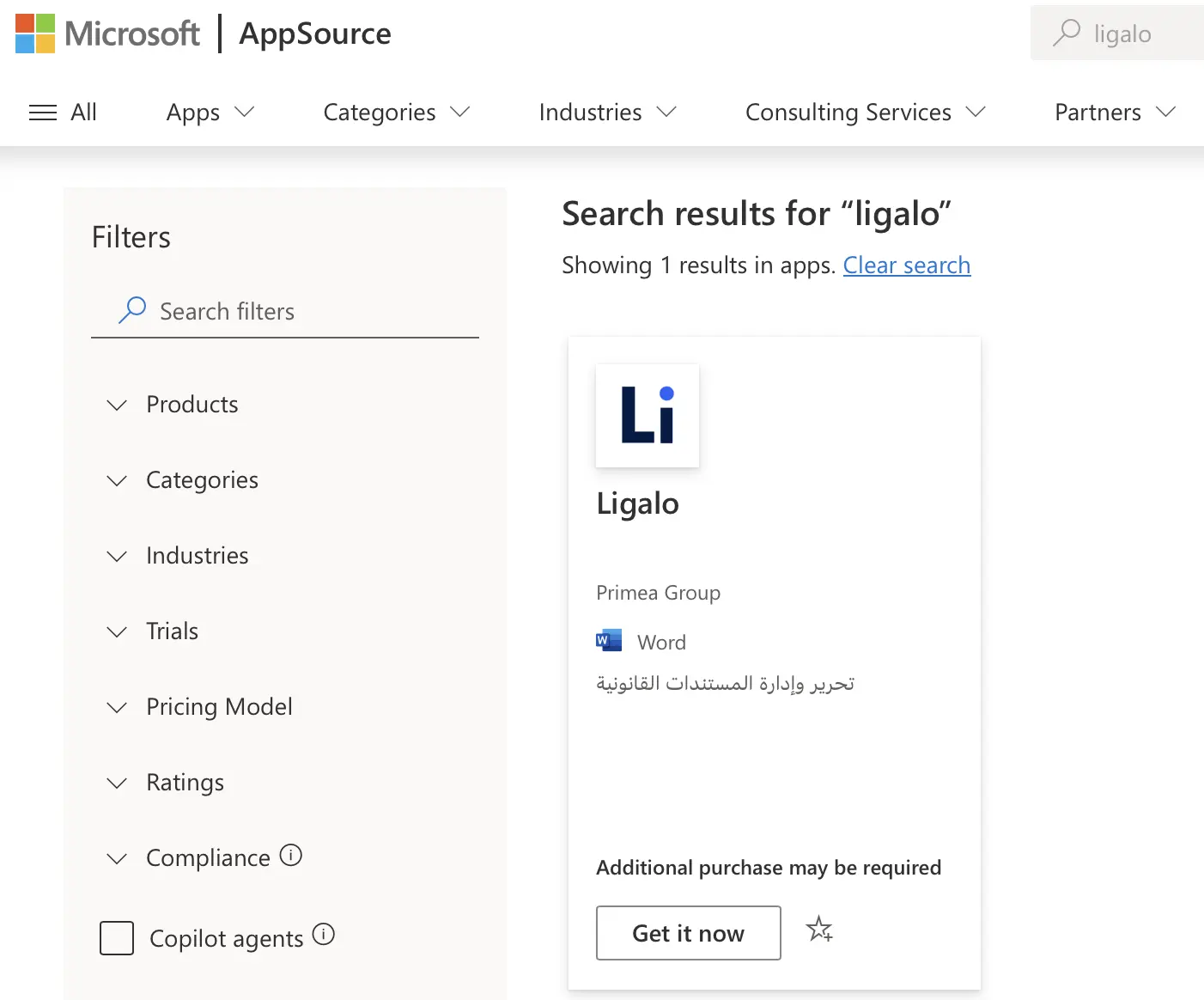Screen dimensions: 1204x1000
Task: Click the Clear search link
Action: coord(906,265)
